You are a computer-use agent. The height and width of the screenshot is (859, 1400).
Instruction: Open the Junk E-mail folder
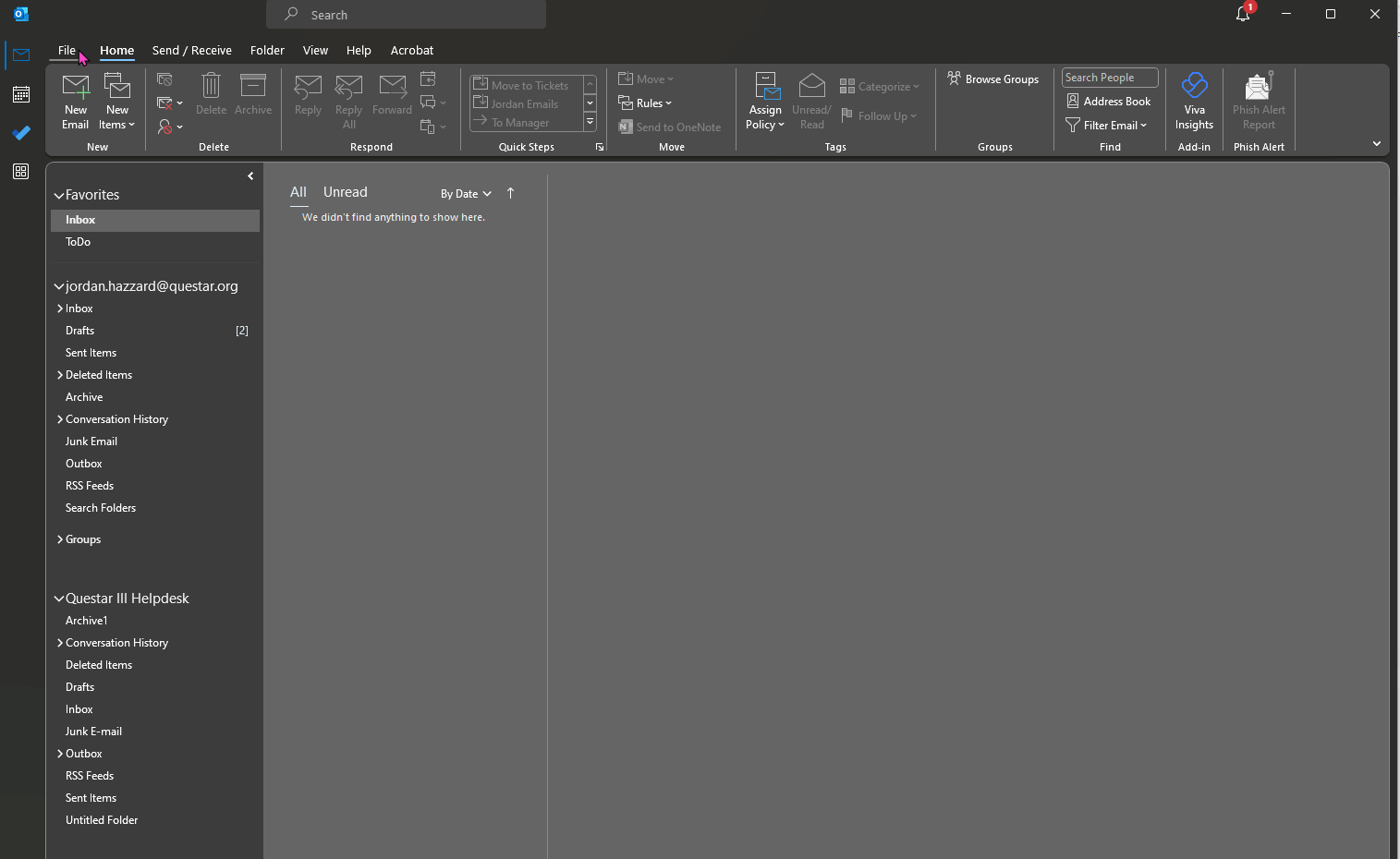155,732
